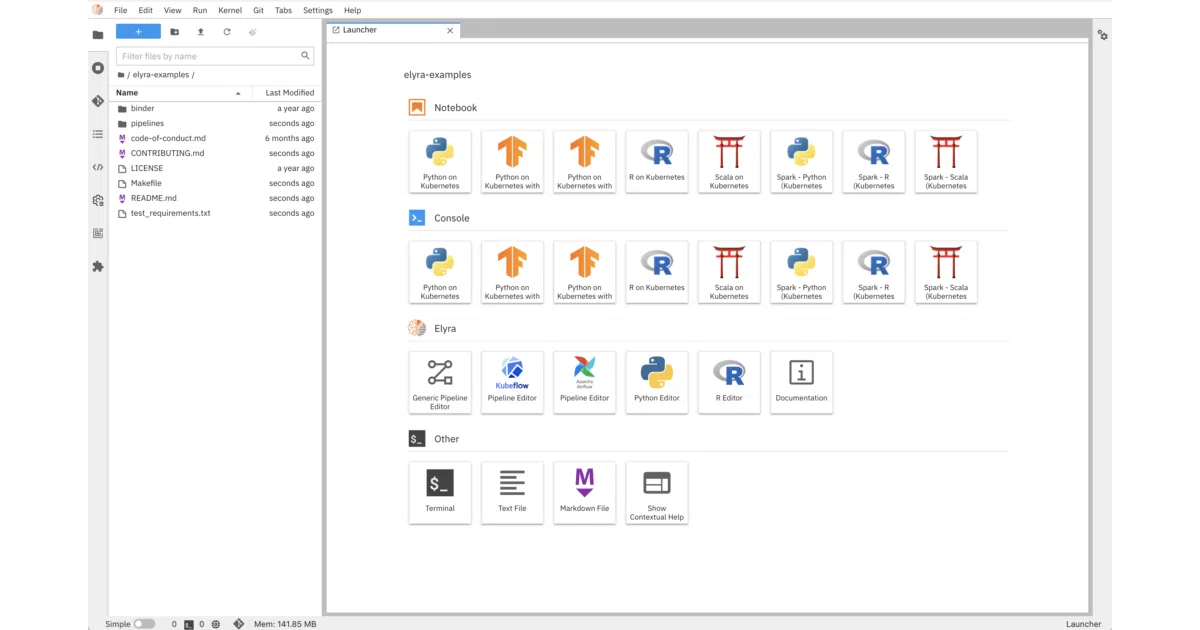Launch Apache Airflow Pipeline Editor

(x=585, y=383)
